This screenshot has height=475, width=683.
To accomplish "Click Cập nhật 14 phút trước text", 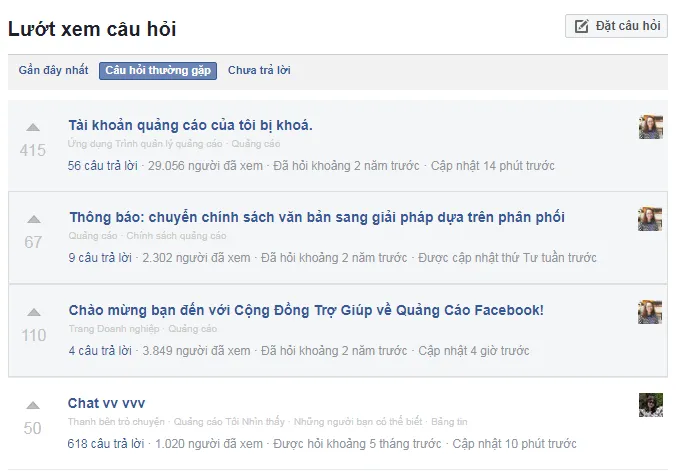I will [x=493, y=166].
